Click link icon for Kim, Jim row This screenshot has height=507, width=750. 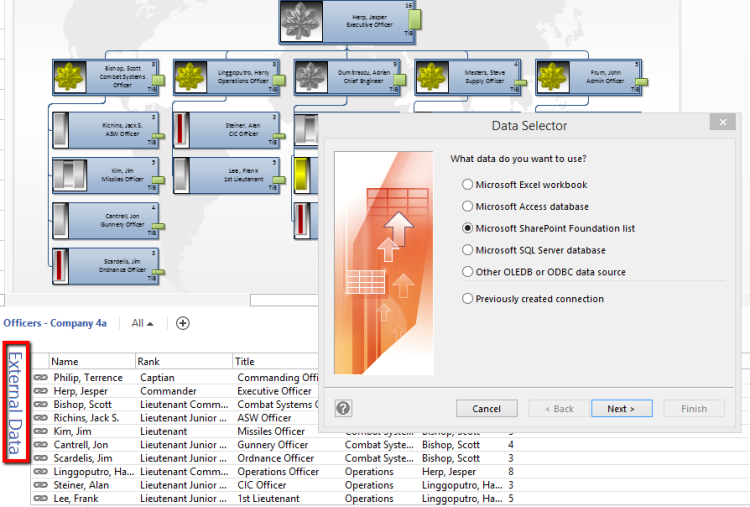41,431
